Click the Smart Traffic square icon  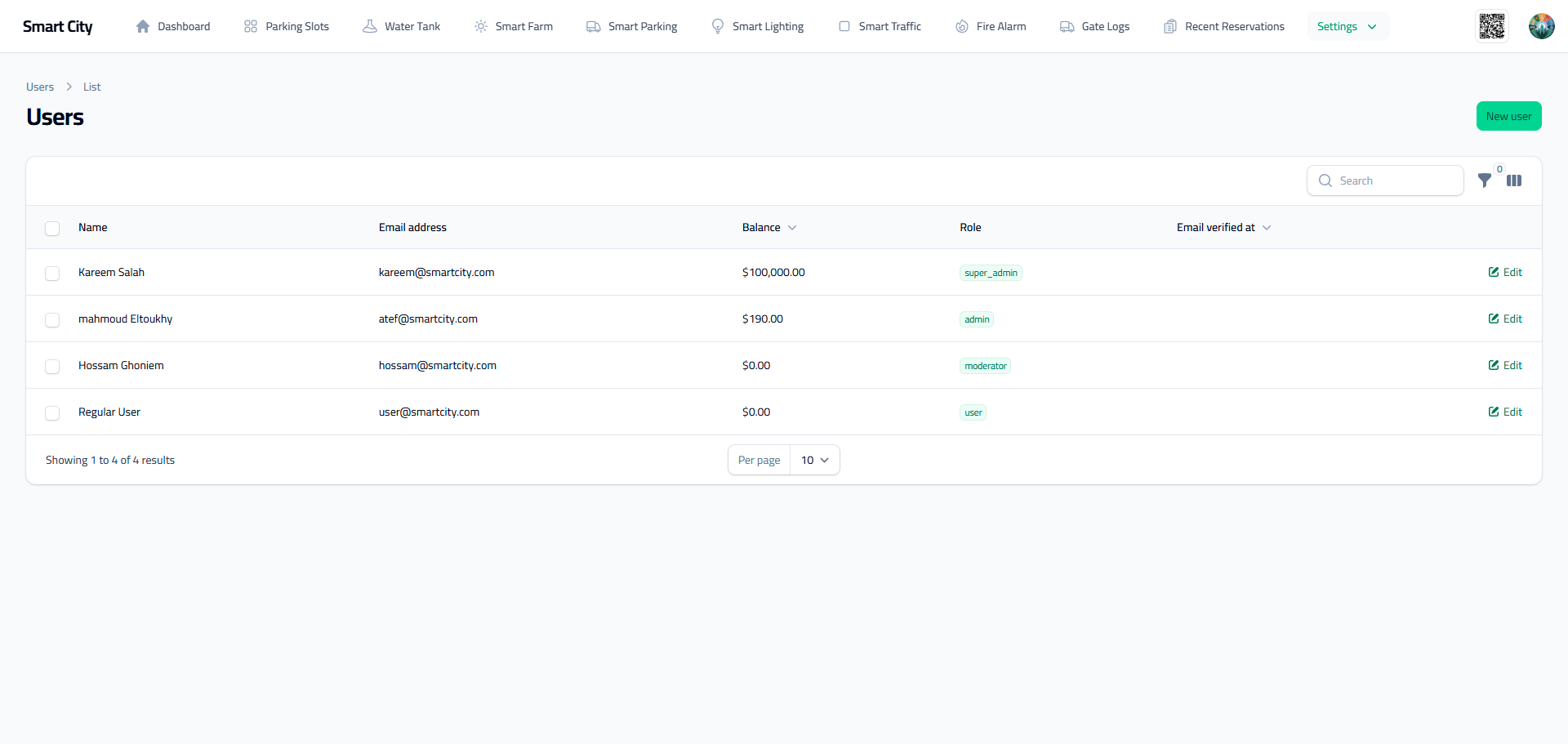(x=844, y=26)
